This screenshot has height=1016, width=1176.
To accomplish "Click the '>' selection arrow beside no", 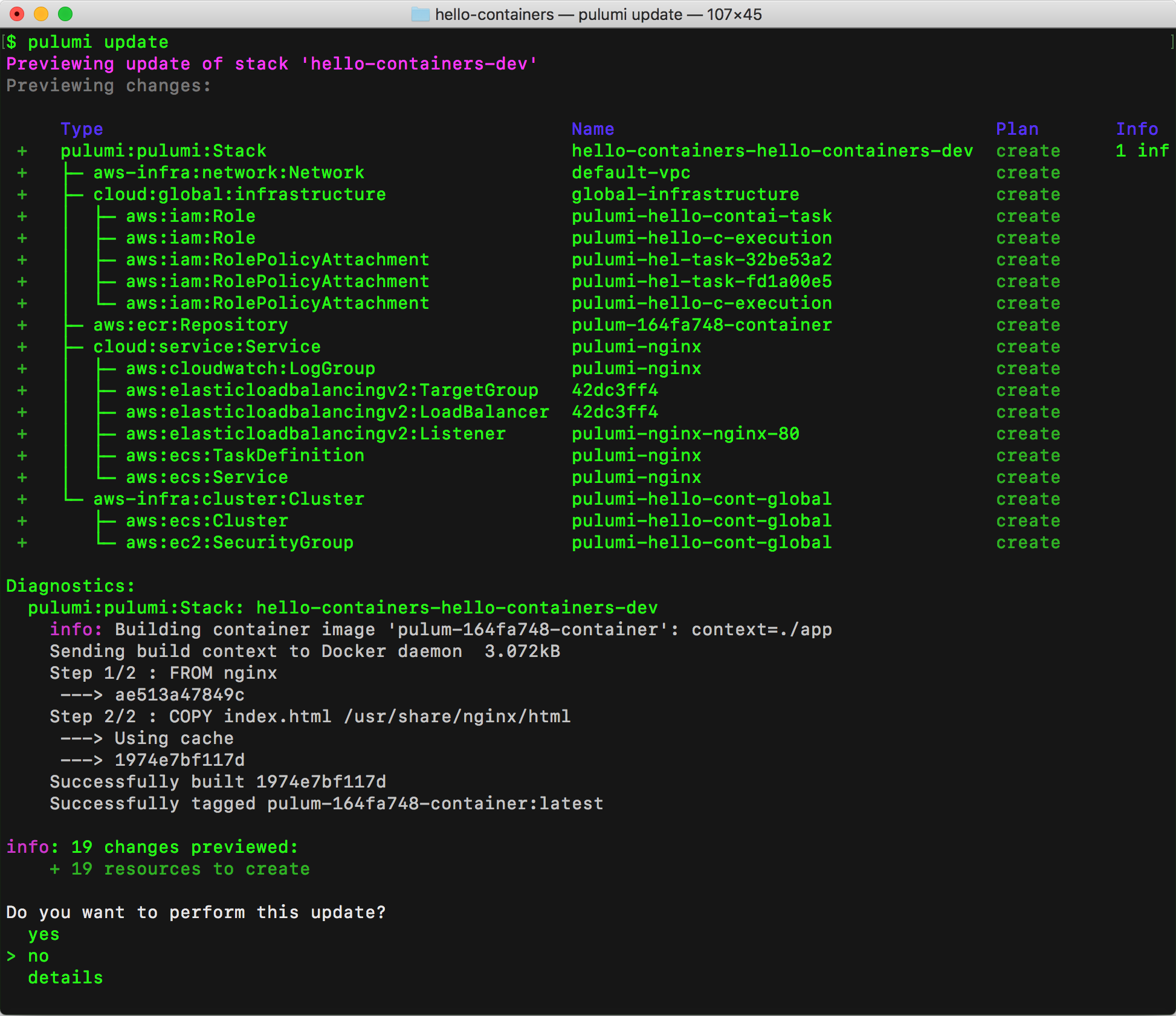I will (x=11, y=956).
